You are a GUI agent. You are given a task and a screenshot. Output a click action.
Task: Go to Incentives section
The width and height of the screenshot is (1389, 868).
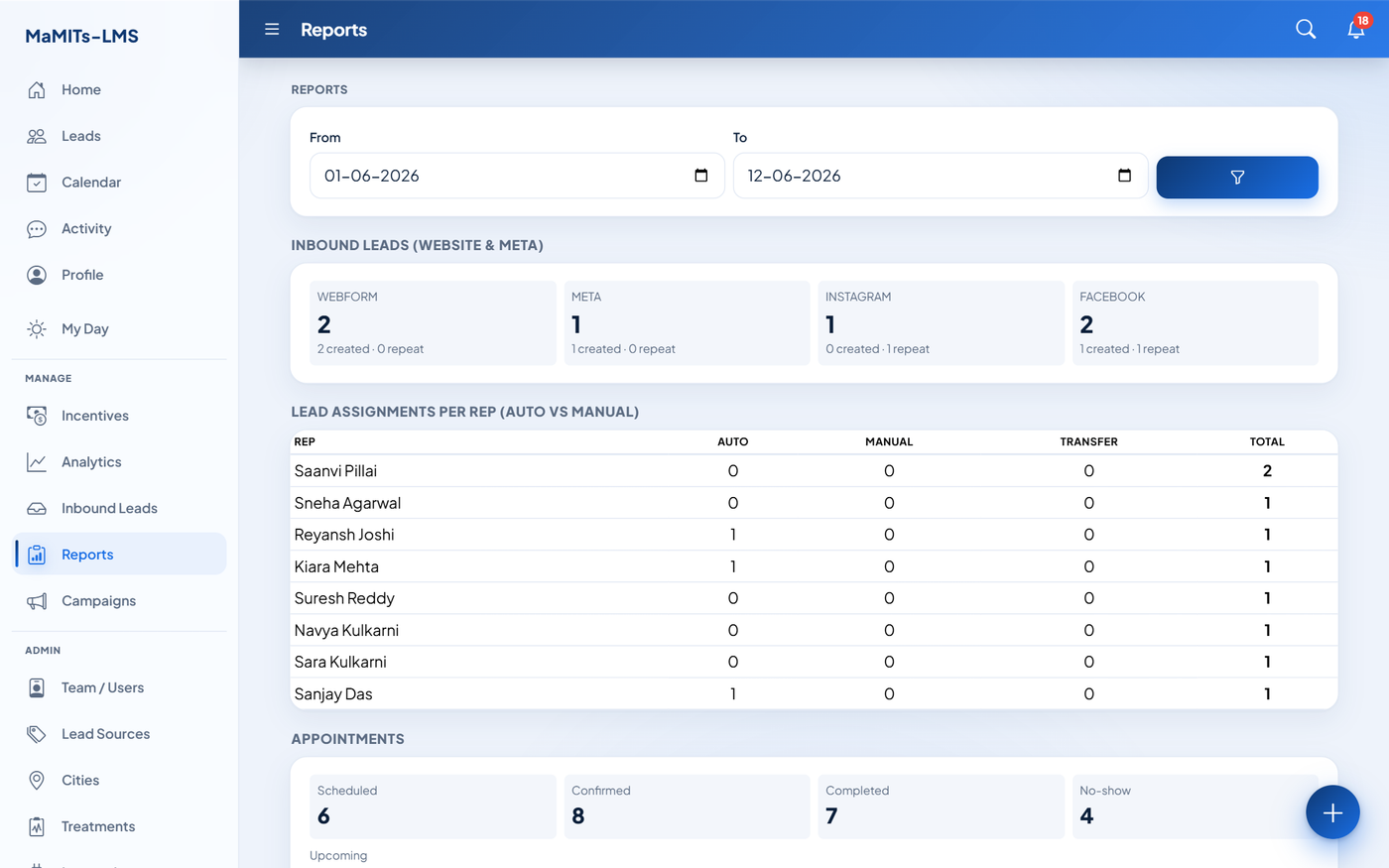tap(119, 416)
